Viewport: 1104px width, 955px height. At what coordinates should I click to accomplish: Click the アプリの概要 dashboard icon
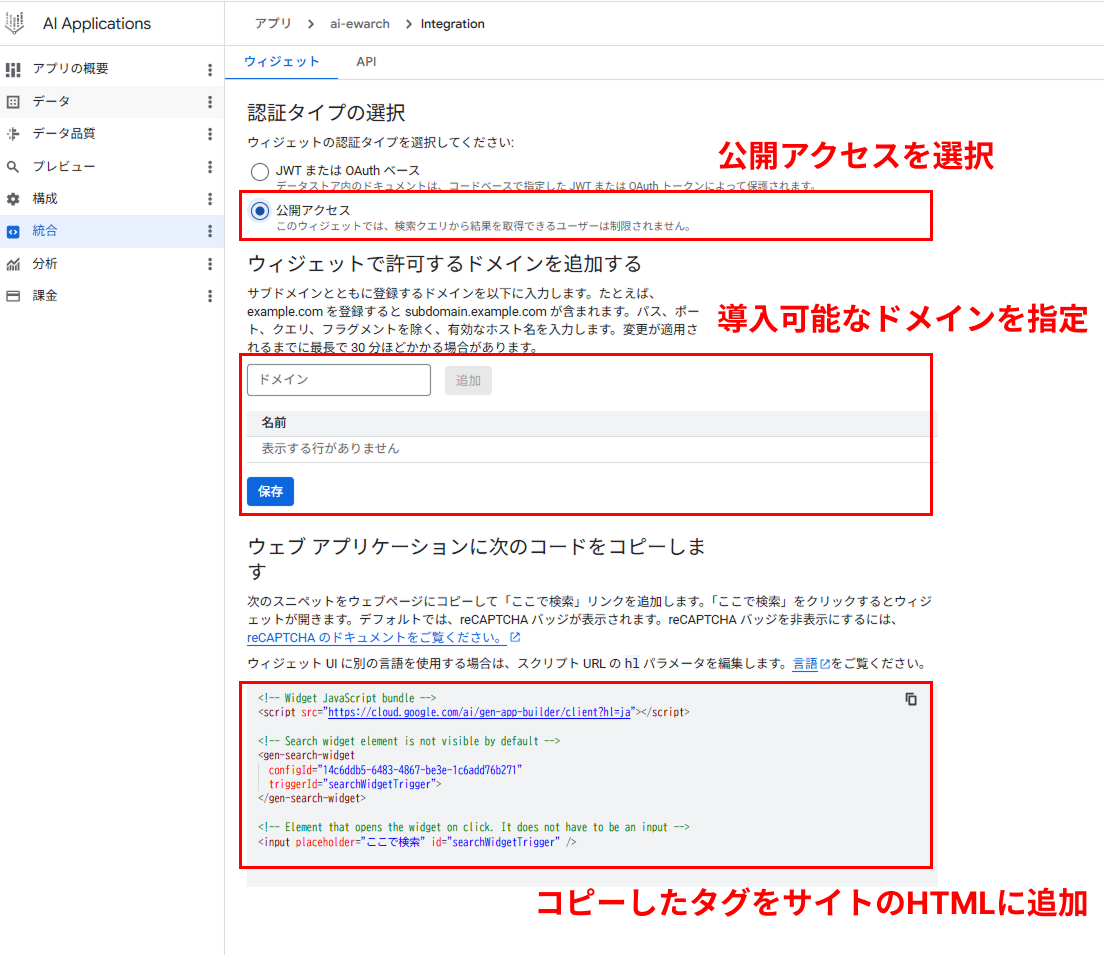click(x=13, y=69)
